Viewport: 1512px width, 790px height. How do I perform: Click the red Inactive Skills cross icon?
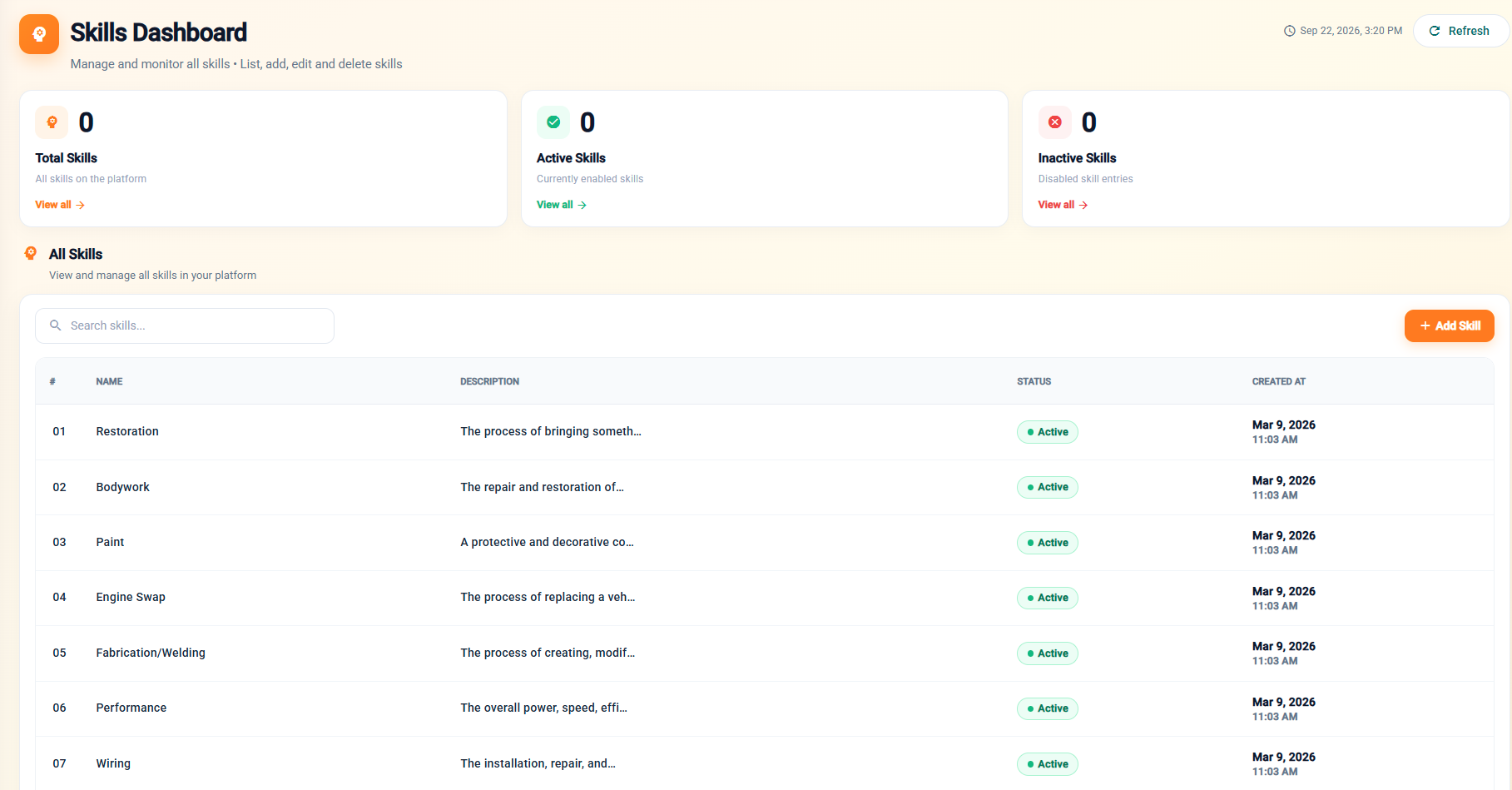coord(1055,122)
